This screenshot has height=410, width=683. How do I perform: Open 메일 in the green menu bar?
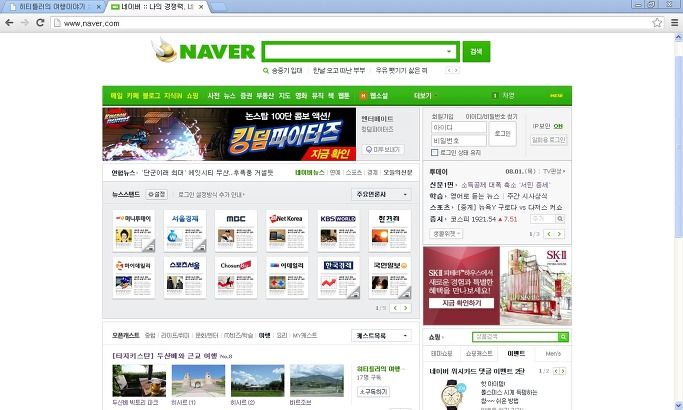[x=116, y=95]
